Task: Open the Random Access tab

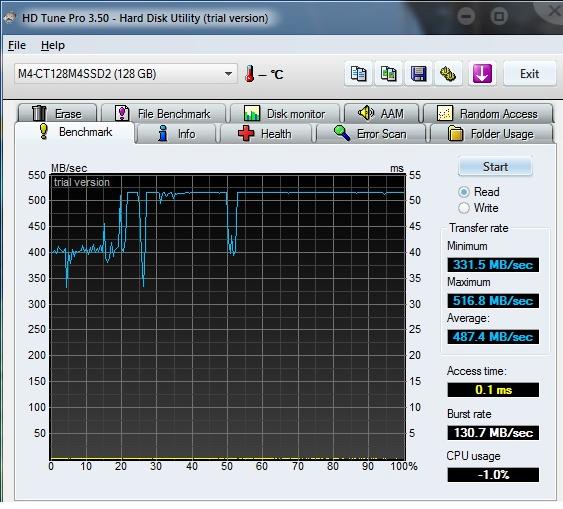Action: [488, 113]
